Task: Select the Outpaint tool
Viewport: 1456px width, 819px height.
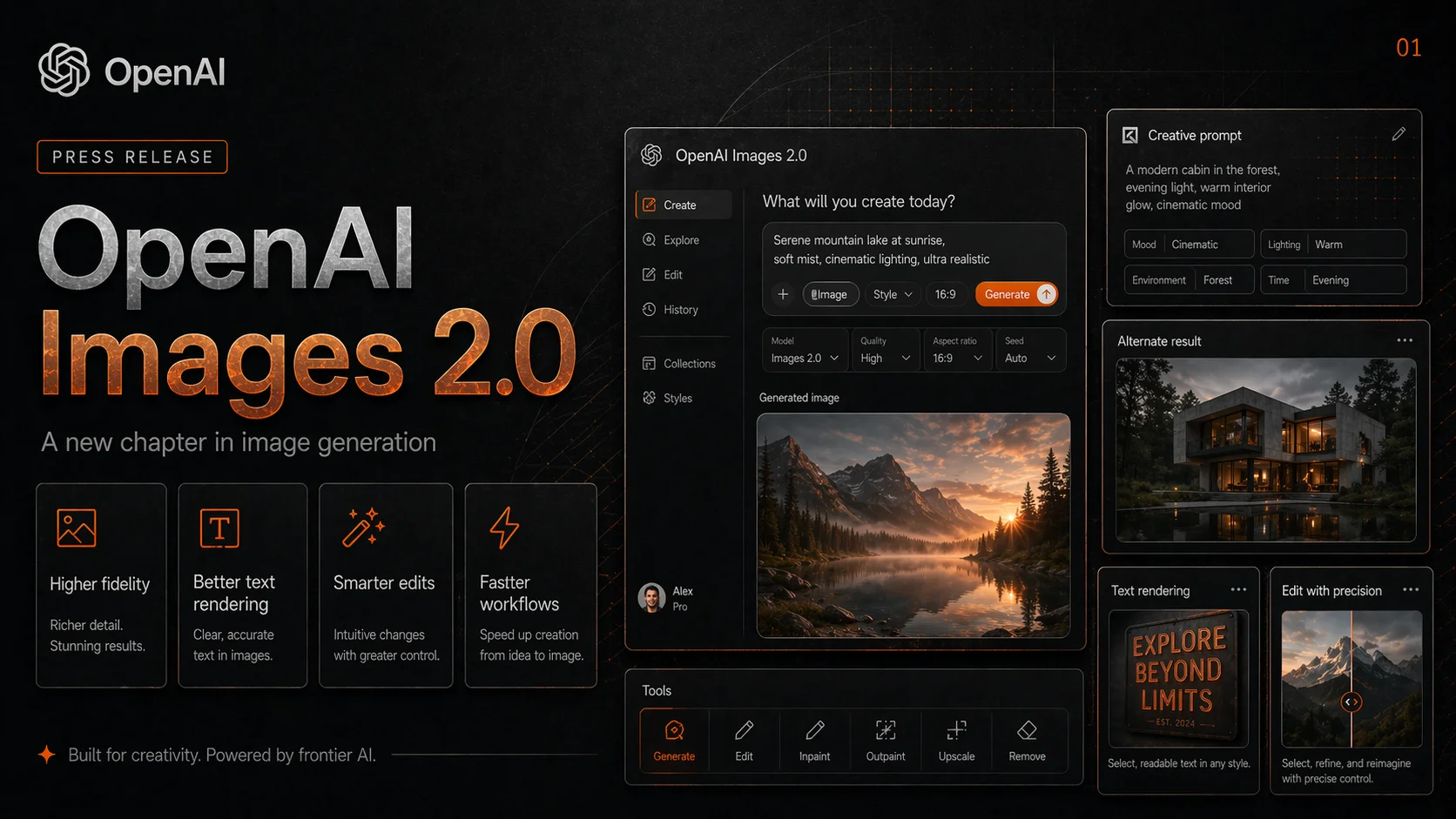Action: [x=886, y=741]
